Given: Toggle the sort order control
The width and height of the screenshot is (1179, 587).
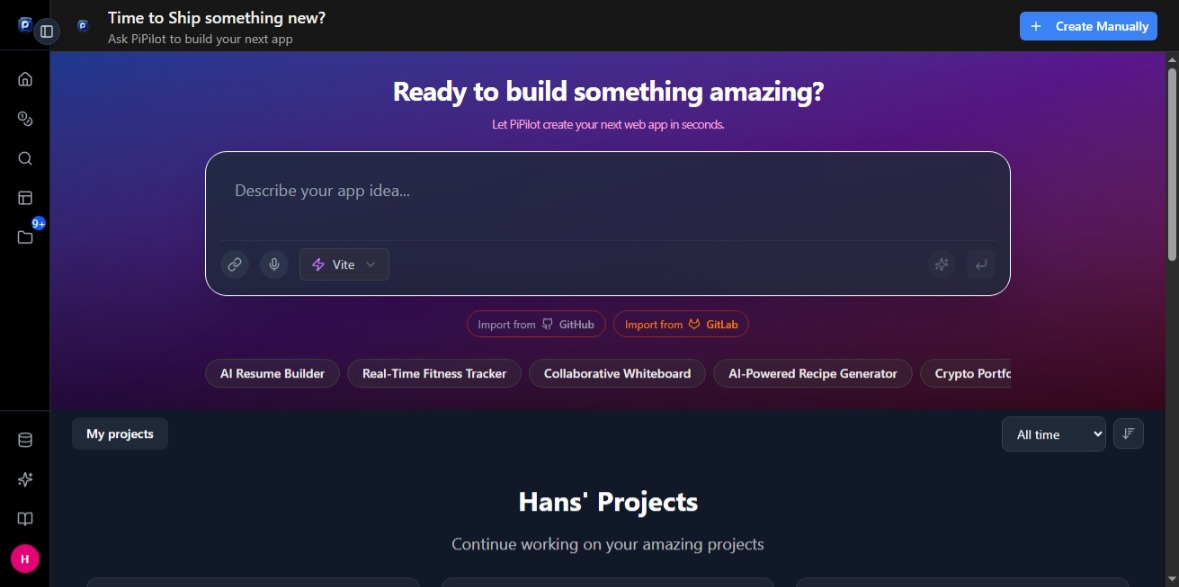Looking at the screenshot, I should 1128,433.
